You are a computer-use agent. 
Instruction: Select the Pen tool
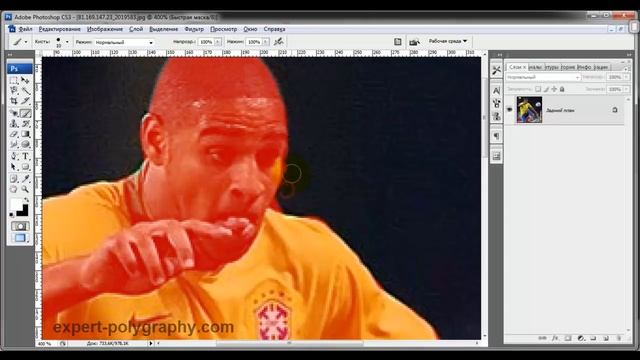tap(14, 156)
